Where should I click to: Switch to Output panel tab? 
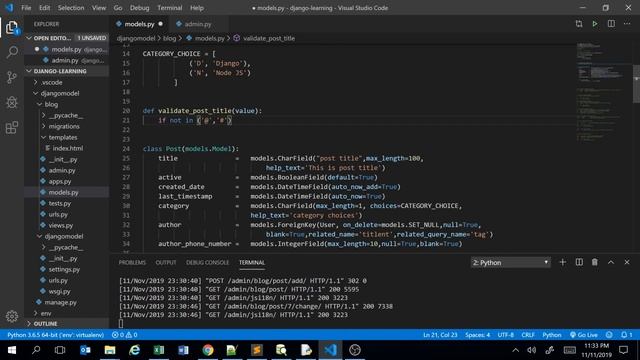(166, 262)
